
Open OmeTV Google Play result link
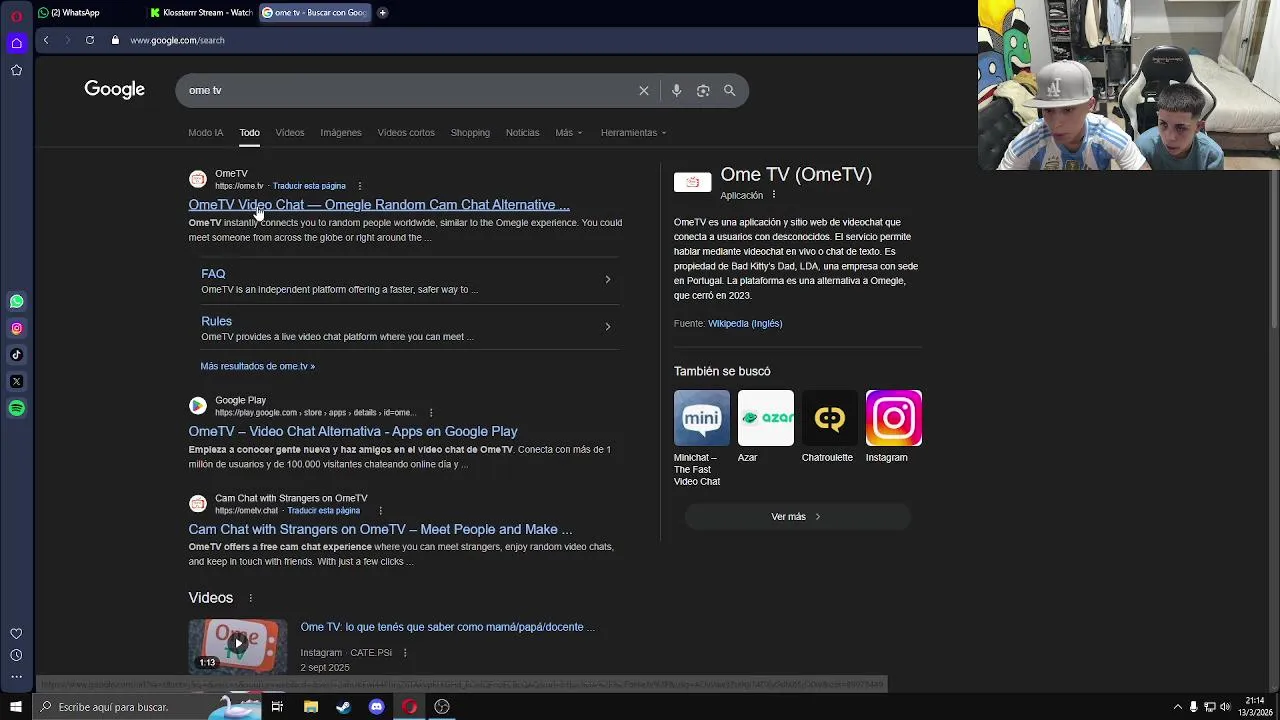coord(353,432)
